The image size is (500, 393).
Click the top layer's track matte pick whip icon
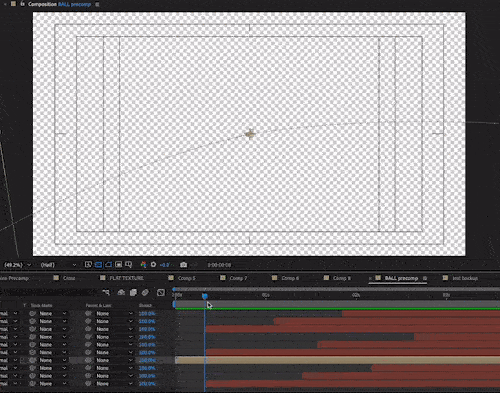click(32, 314)
